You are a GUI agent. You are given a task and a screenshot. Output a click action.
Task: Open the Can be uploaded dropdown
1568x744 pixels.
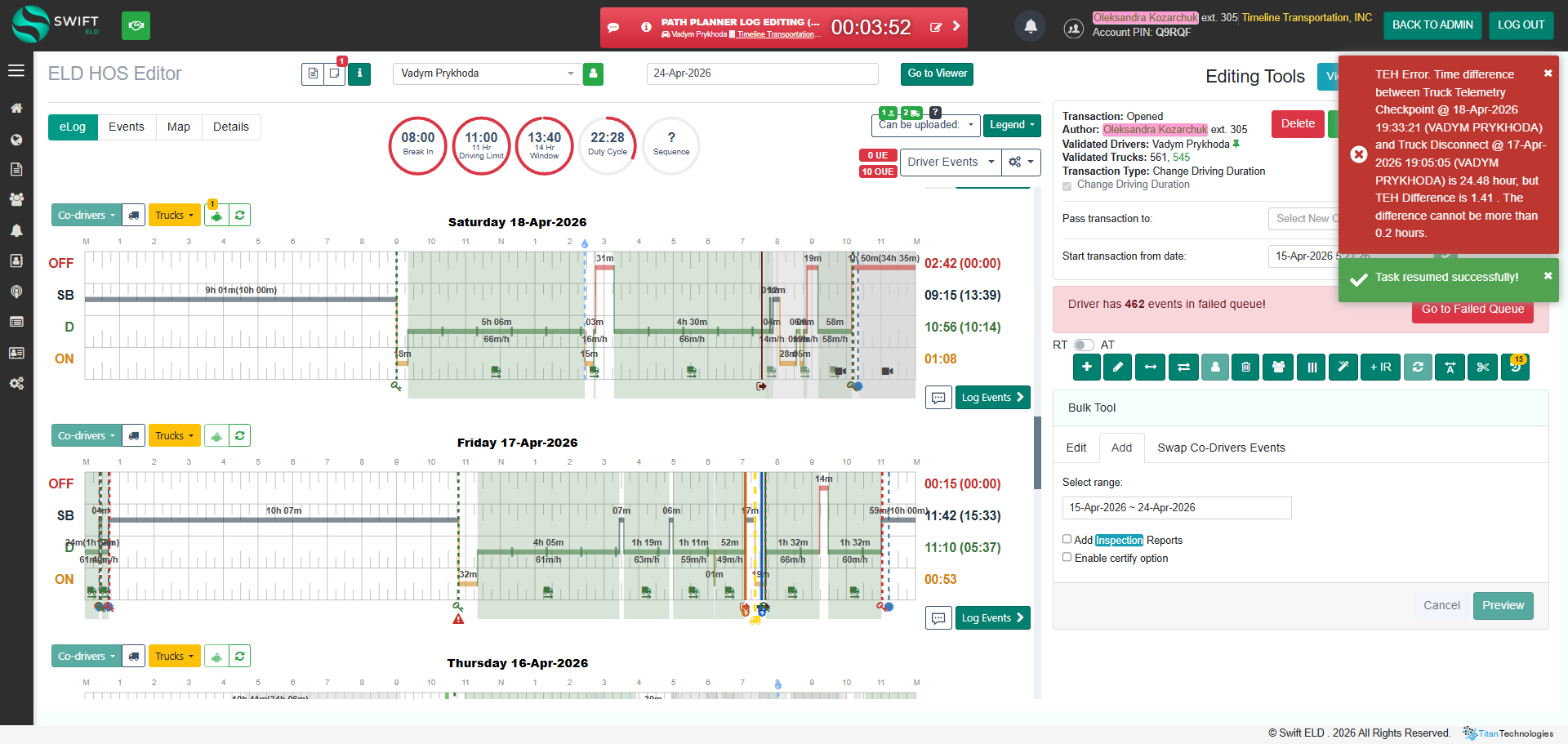[x=926, y=125]
